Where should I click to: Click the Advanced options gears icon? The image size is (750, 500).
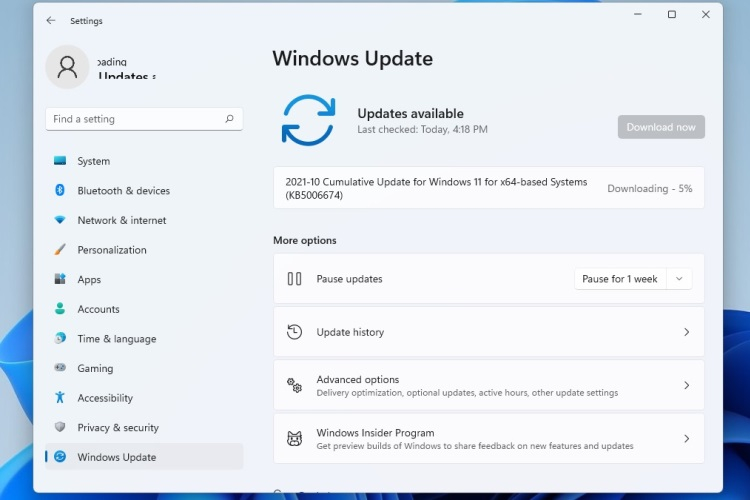point(294,385)
